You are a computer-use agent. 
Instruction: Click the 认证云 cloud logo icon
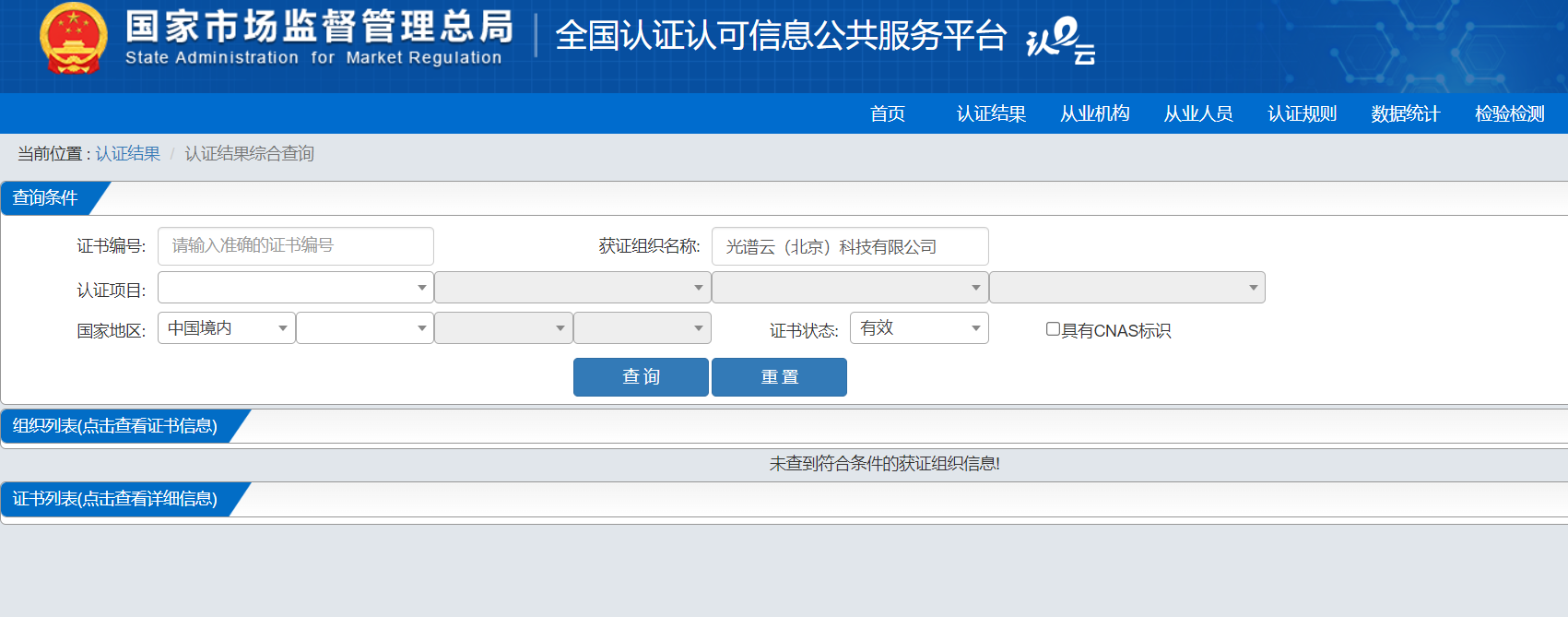point(1061,41)
